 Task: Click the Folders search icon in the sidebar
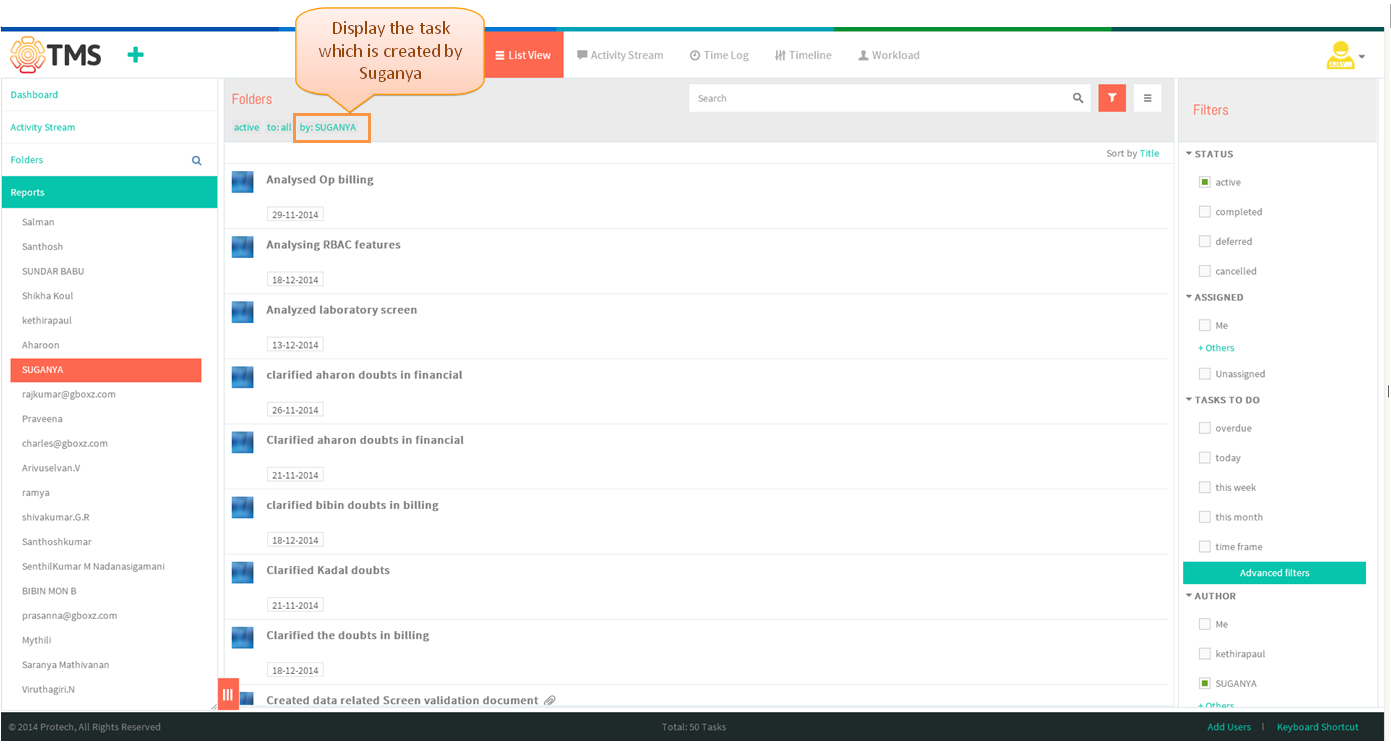click(197, 160)
